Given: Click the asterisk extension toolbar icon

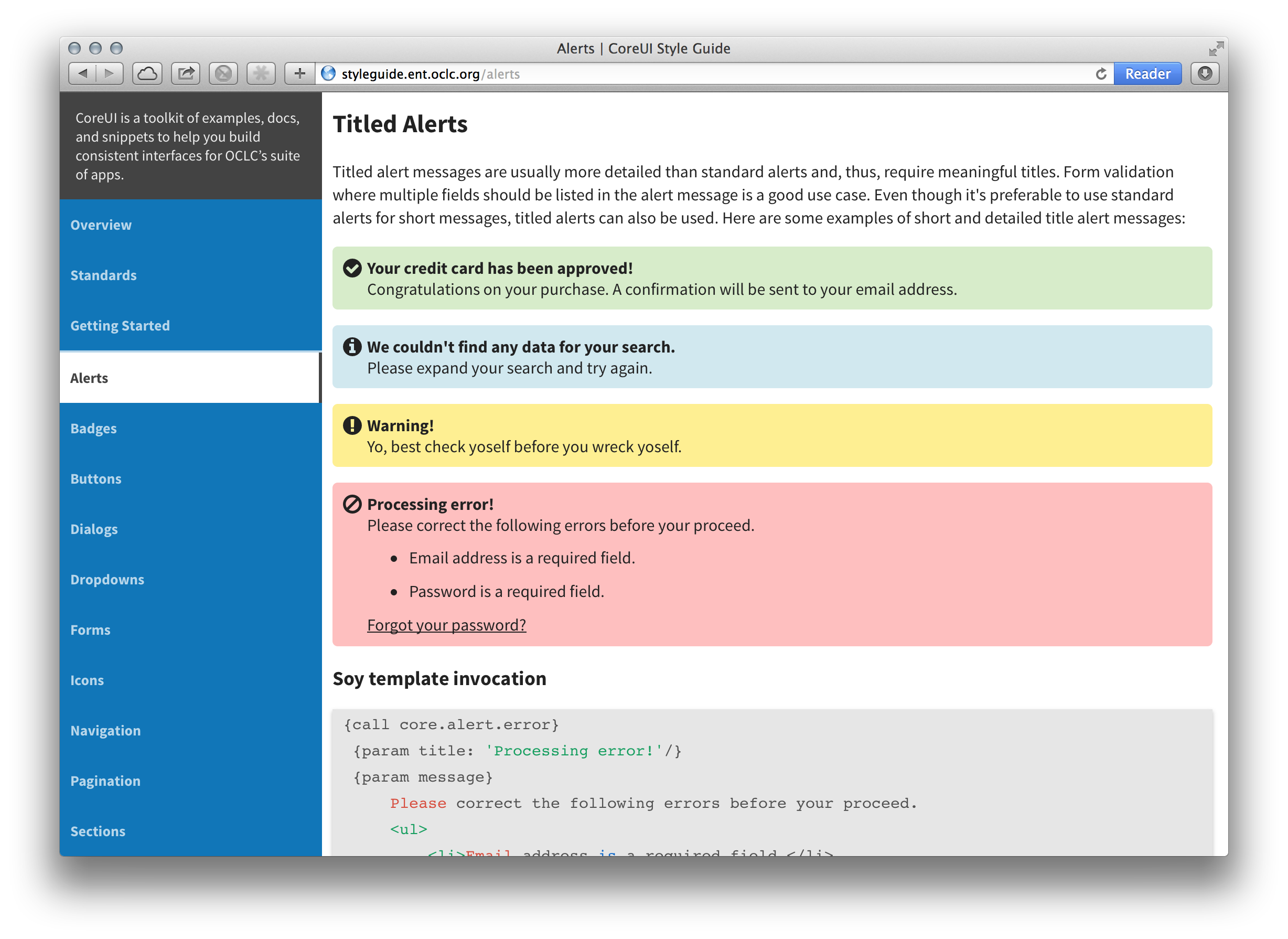Looking at the screenshot, I should pos(261,73).
